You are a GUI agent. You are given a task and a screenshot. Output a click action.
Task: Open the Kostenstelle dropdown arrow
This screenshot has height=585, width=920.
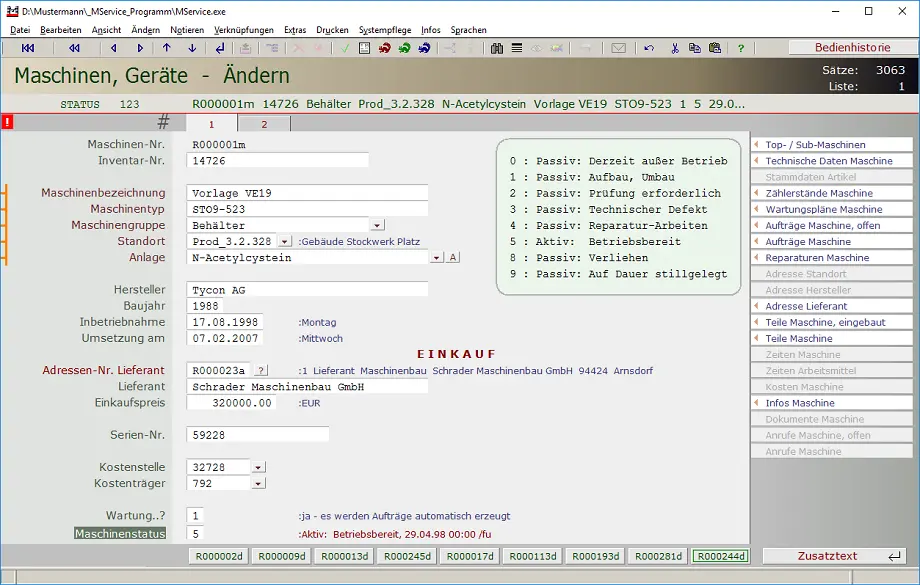(258, 467)
